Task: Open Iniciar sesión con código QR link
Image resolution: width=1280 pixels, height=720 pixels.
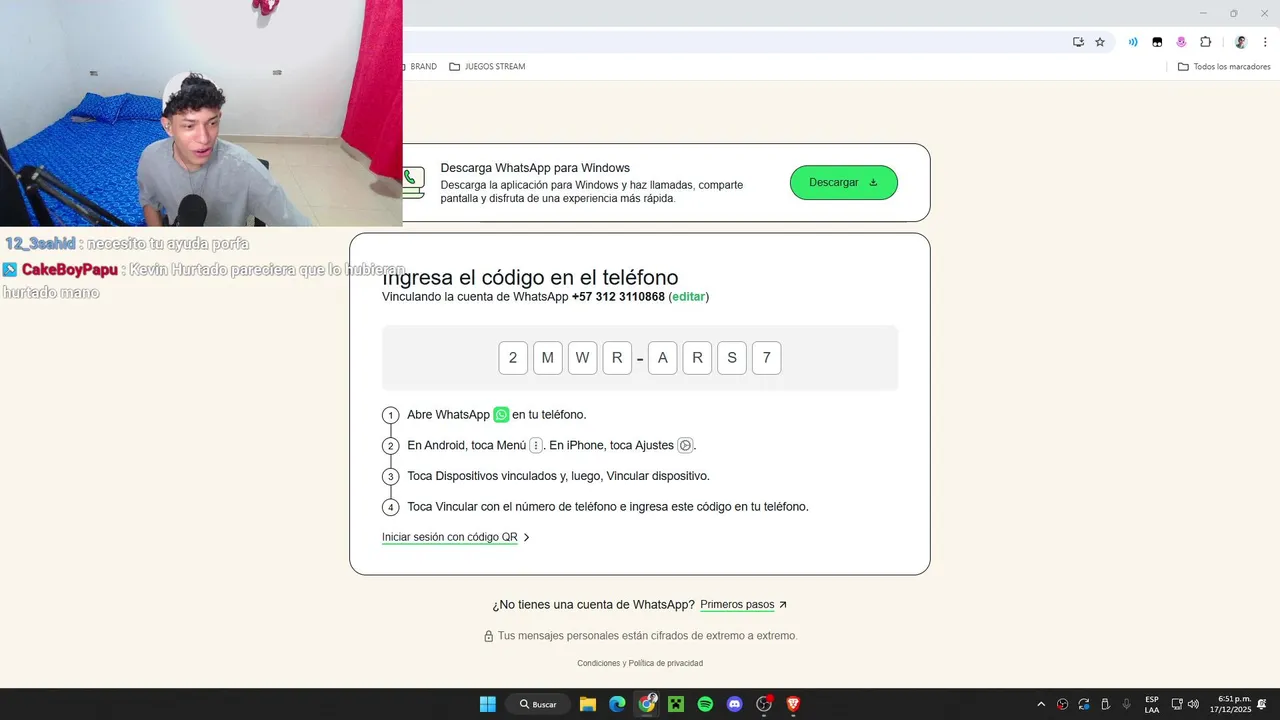Action: point(456,537)
